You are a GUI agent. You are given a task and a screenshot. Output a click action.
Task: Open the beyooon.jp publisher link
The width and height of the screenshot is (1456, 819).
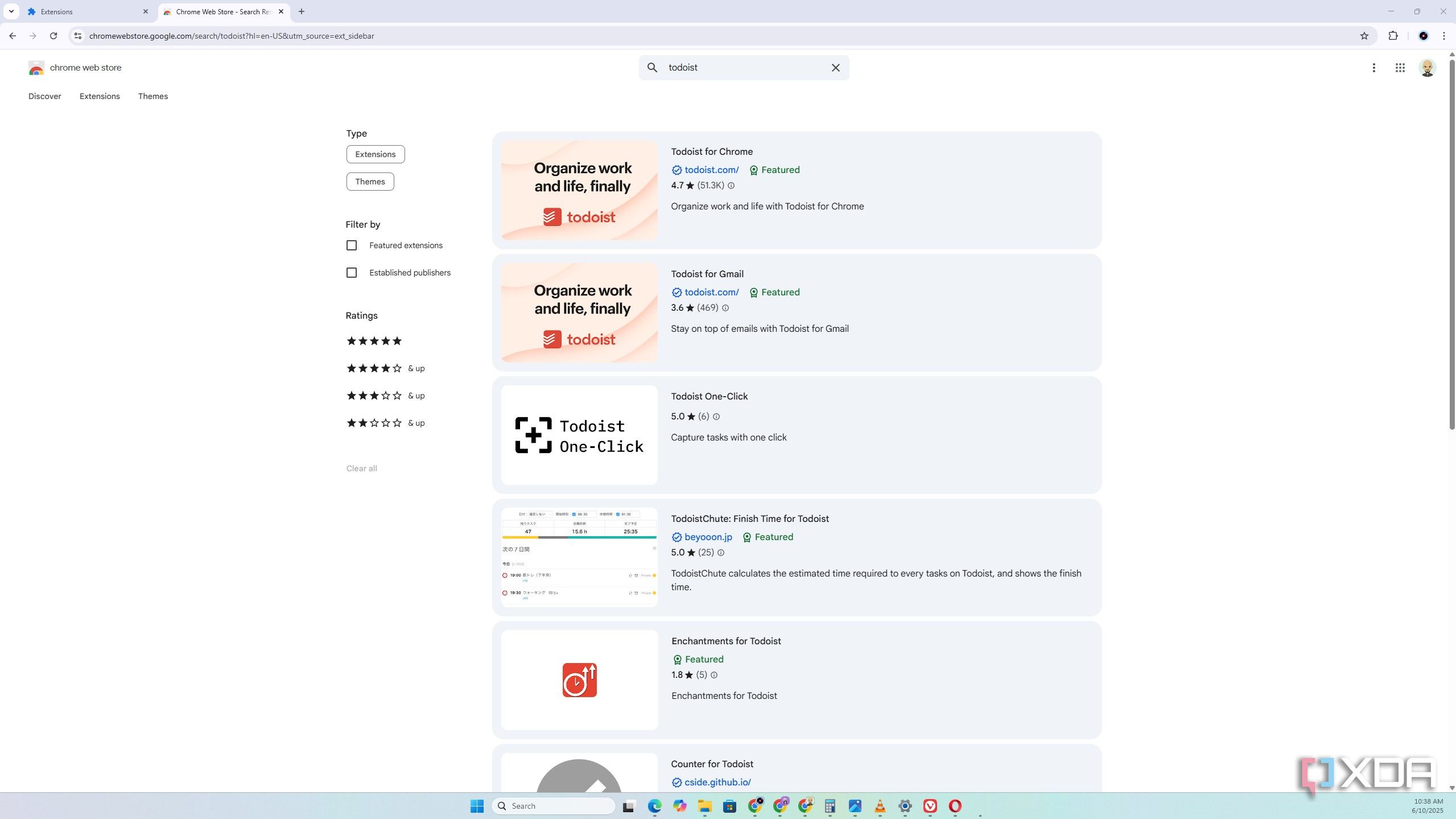[708, 537]
